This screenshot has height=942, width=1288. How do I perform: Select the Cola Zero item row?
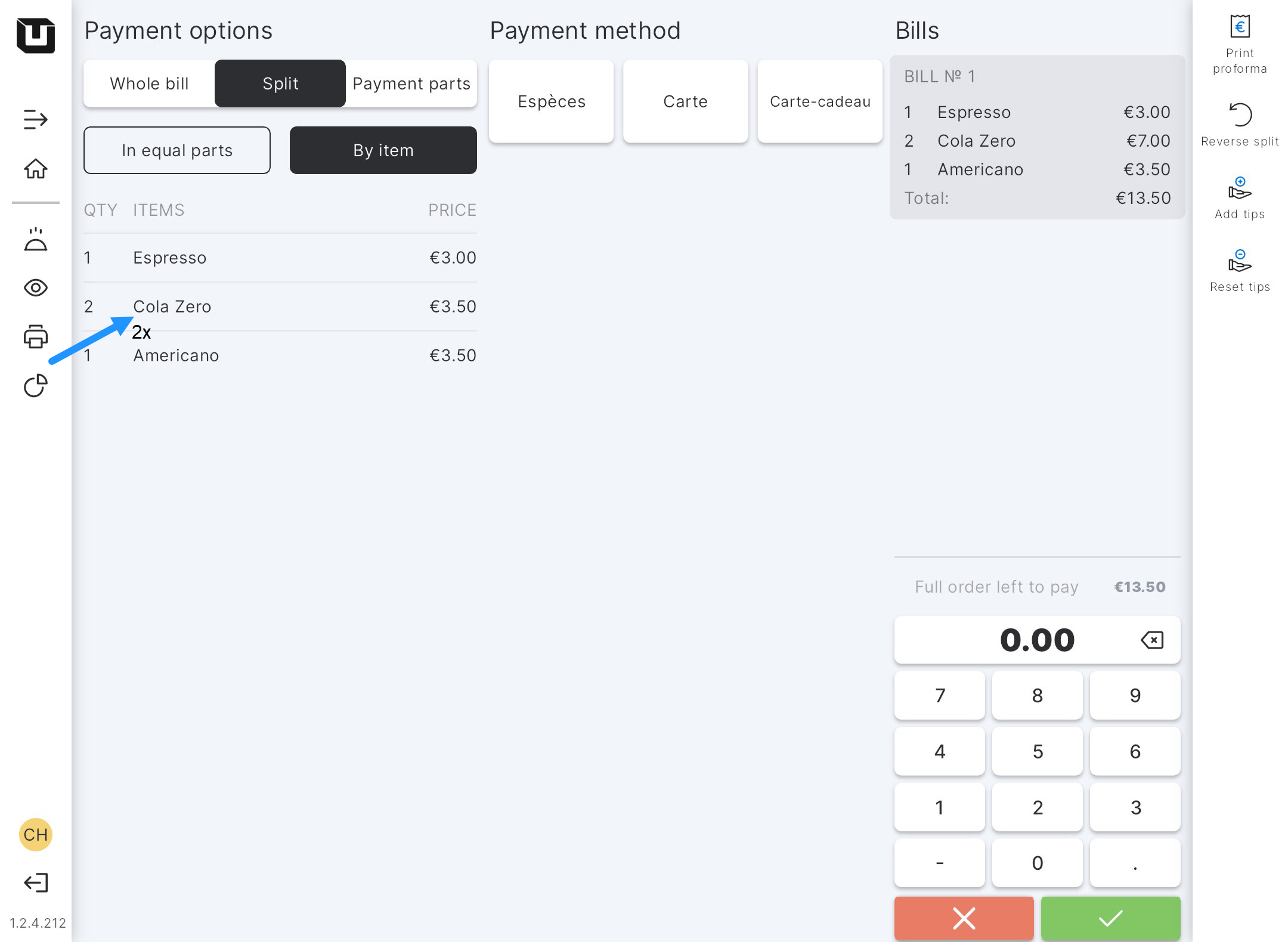[x=280, y=306]
